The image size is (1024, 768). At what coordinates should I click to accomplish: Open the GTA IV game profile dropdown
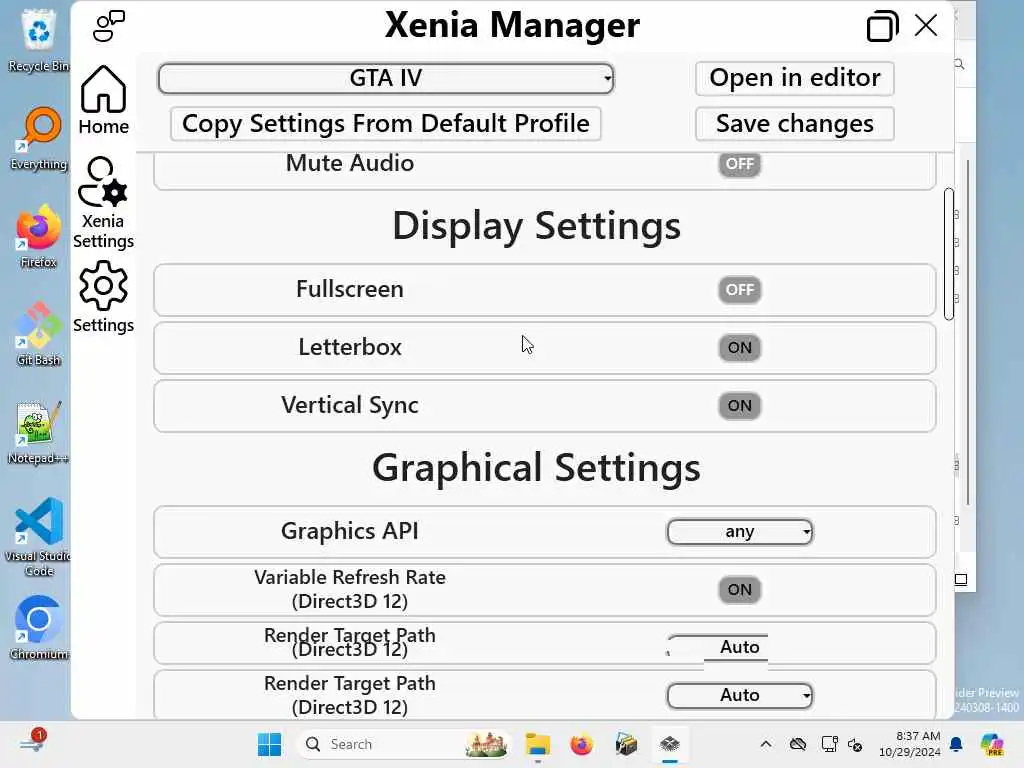386,78
